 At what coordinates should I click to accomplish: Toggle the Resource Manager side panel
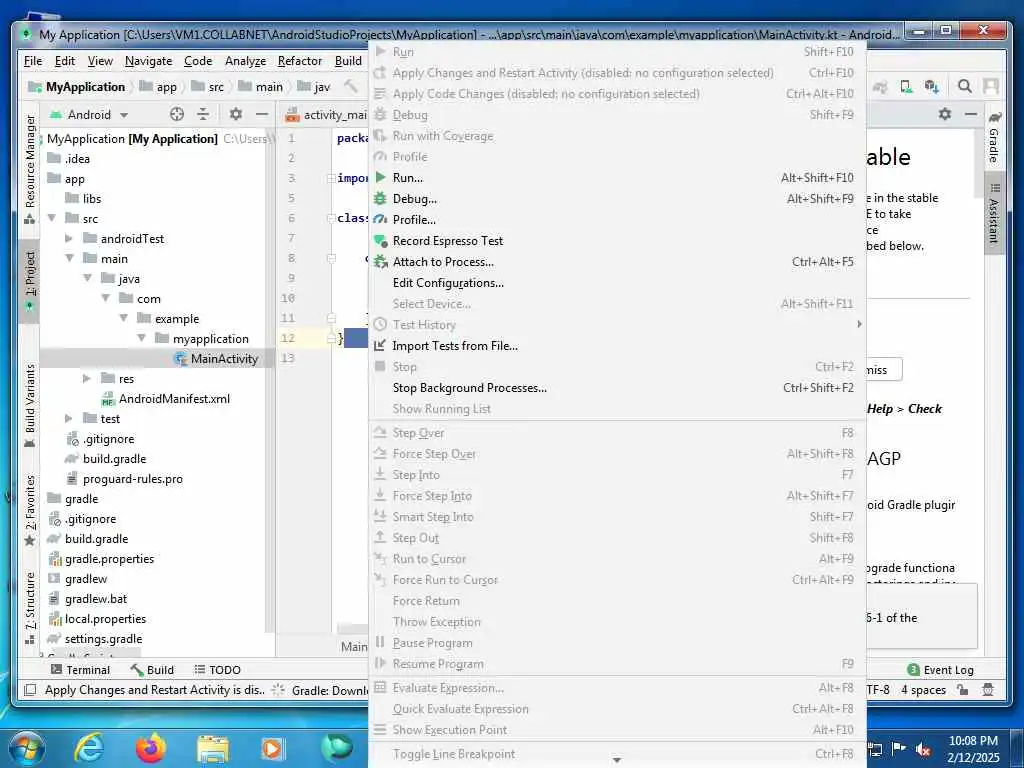(x=30, y=169)
